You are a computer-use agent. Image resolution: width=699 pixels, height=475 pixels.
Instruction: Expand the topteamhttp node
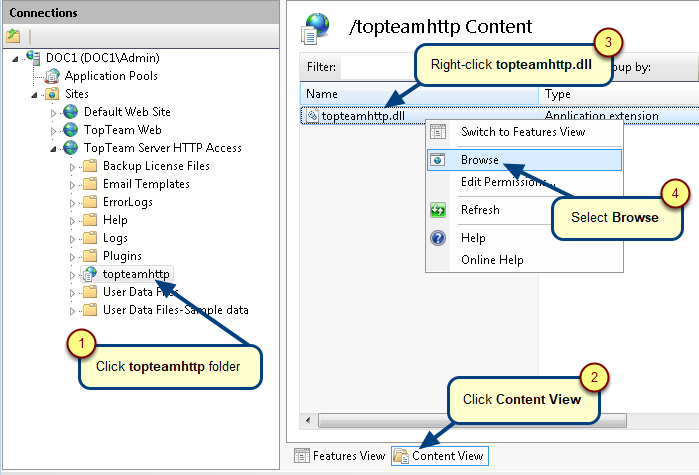point(72,275)
